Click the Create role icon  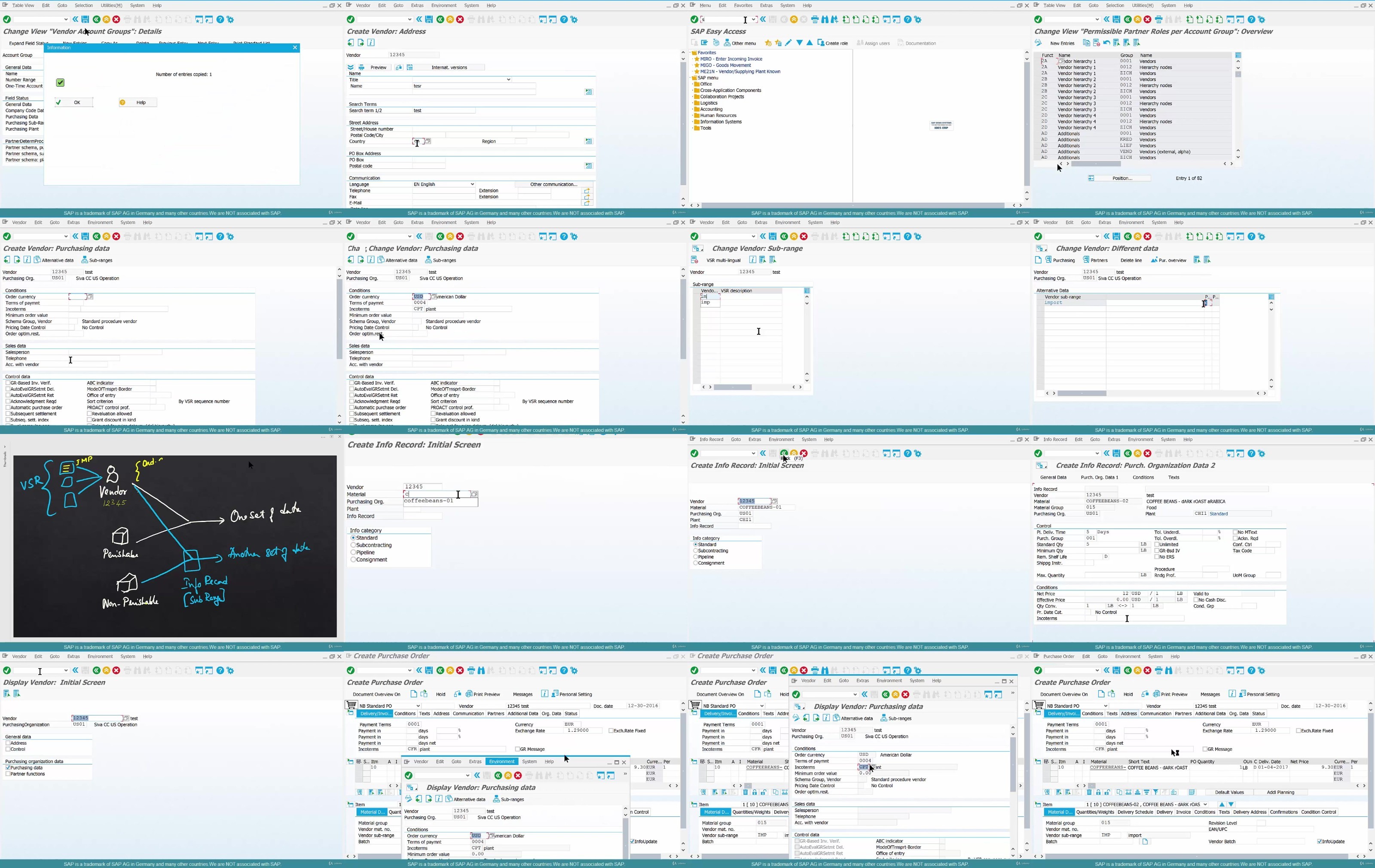pyautogui.click(x=821, y=43)
